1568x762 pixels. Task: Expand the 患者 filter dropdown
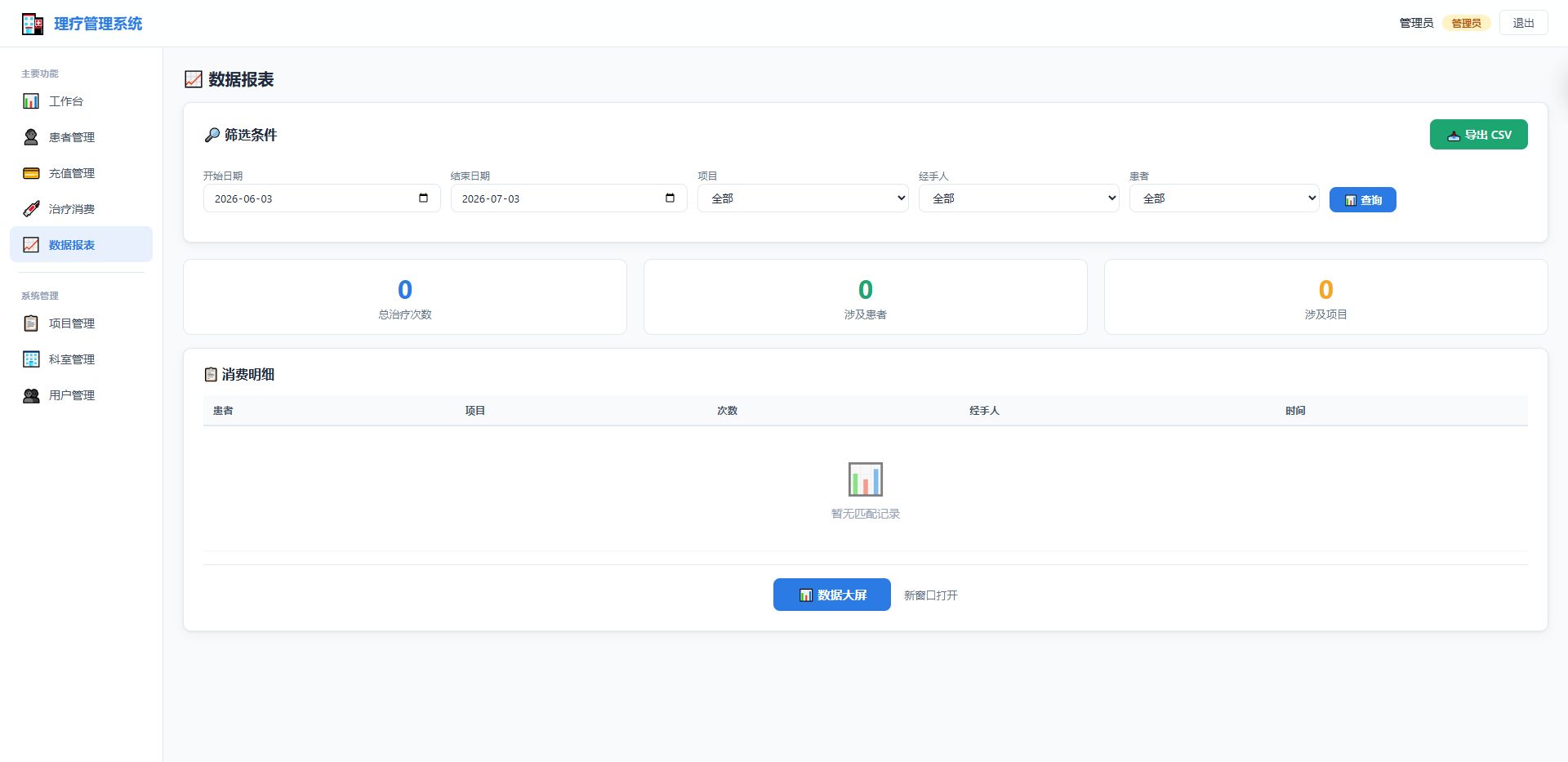[1224, 198]
